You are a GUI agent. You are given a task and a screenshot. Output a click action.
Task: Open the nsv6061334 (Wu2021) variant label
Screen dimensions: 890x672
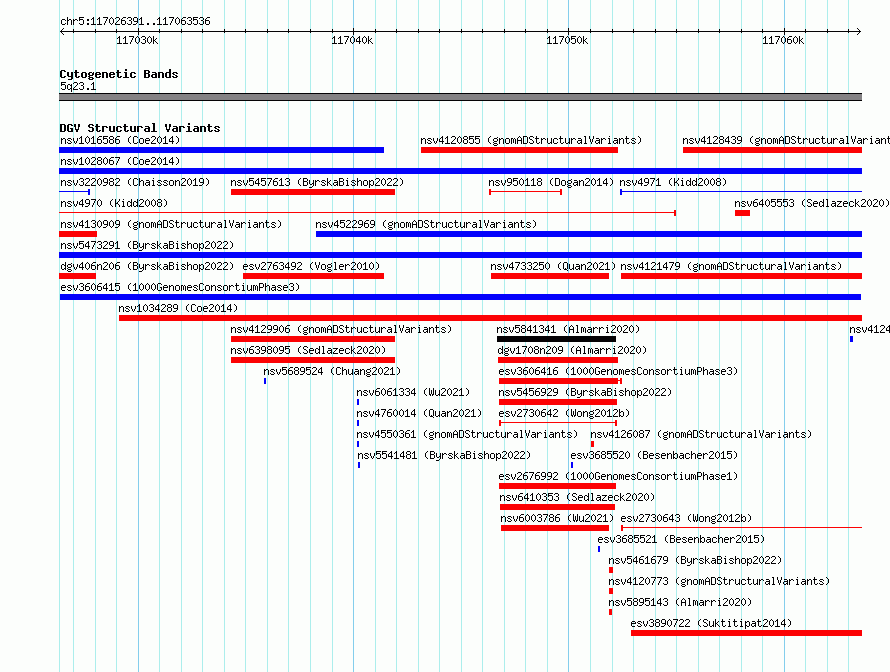pos(413,392)
